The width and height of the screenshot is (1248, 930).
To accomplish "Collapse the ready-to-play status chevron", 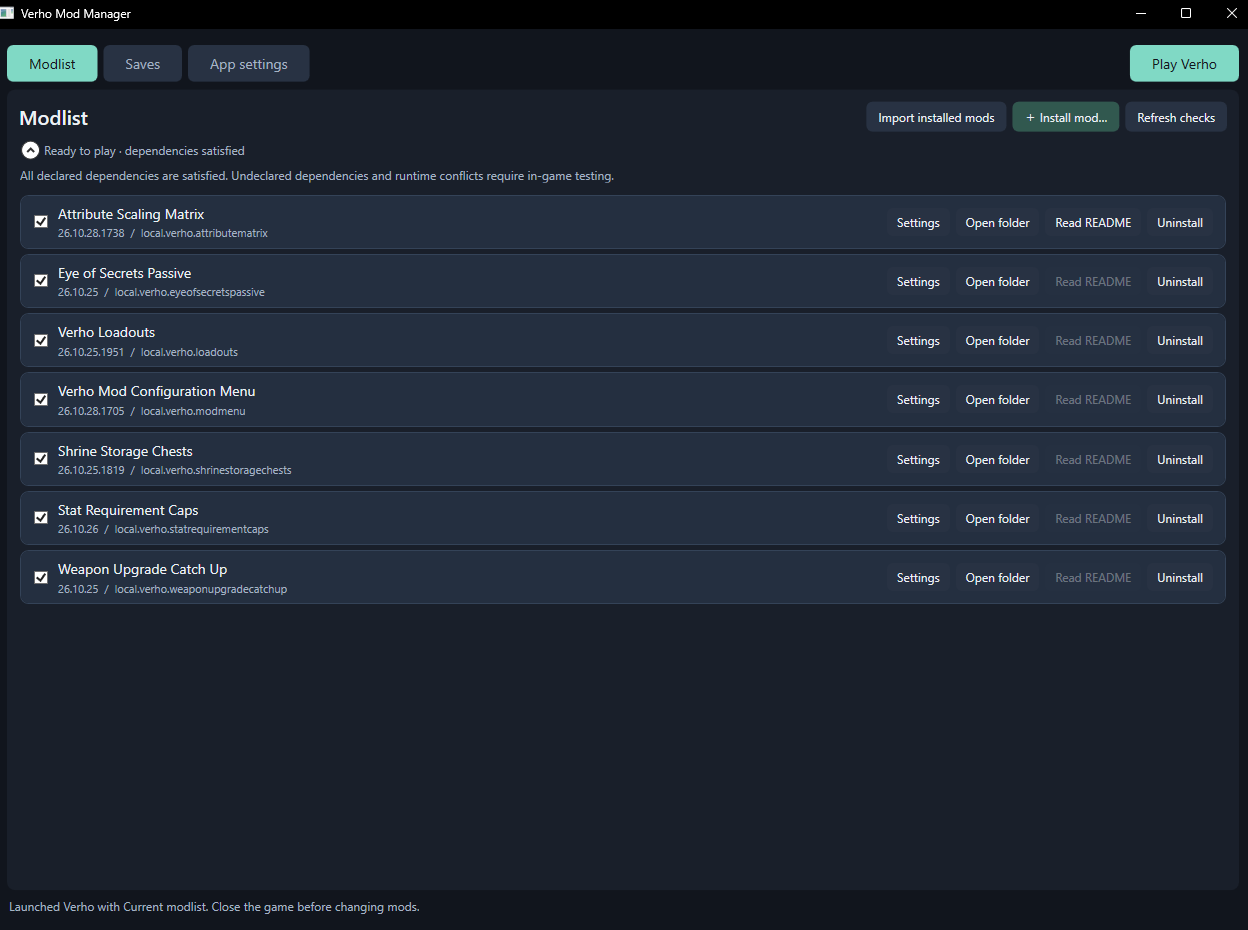I will (x=30, y=151).
